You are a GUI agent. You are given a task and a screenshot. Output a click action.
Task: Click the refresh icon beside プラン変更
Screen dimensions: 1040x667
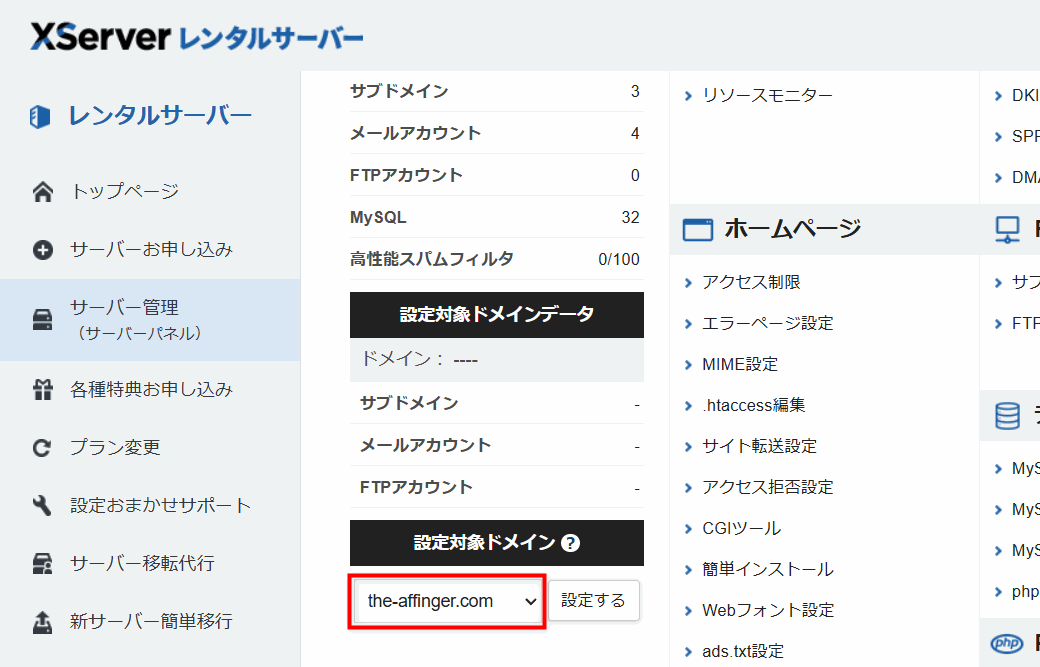pos(42,448)
